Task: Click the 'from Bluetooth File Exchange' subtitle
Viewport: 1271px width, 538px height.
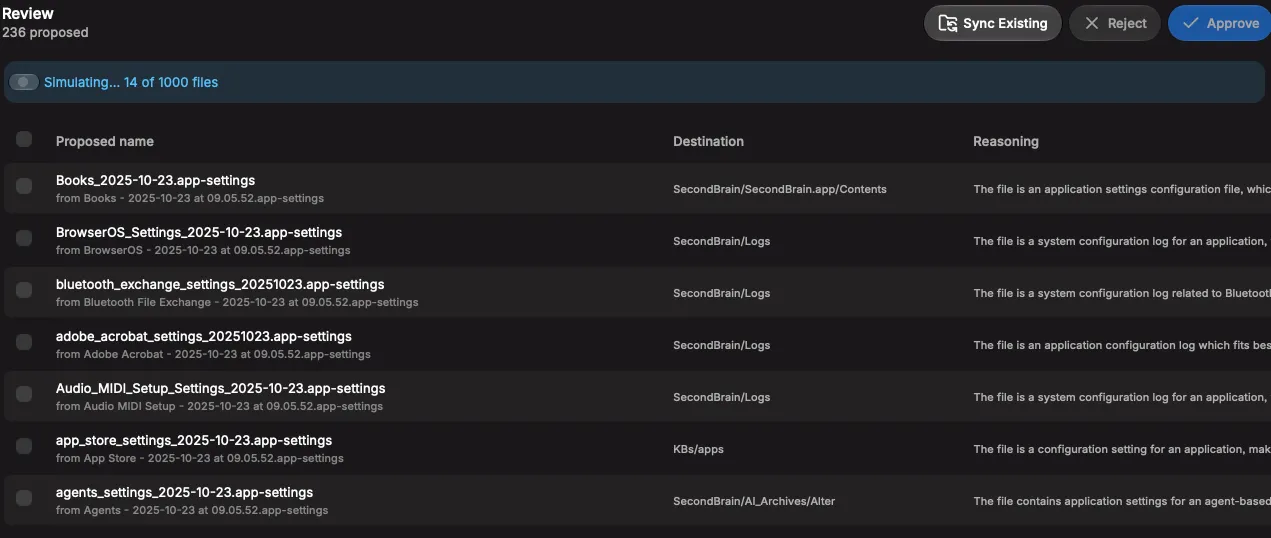Action: [x=237, y=302]
